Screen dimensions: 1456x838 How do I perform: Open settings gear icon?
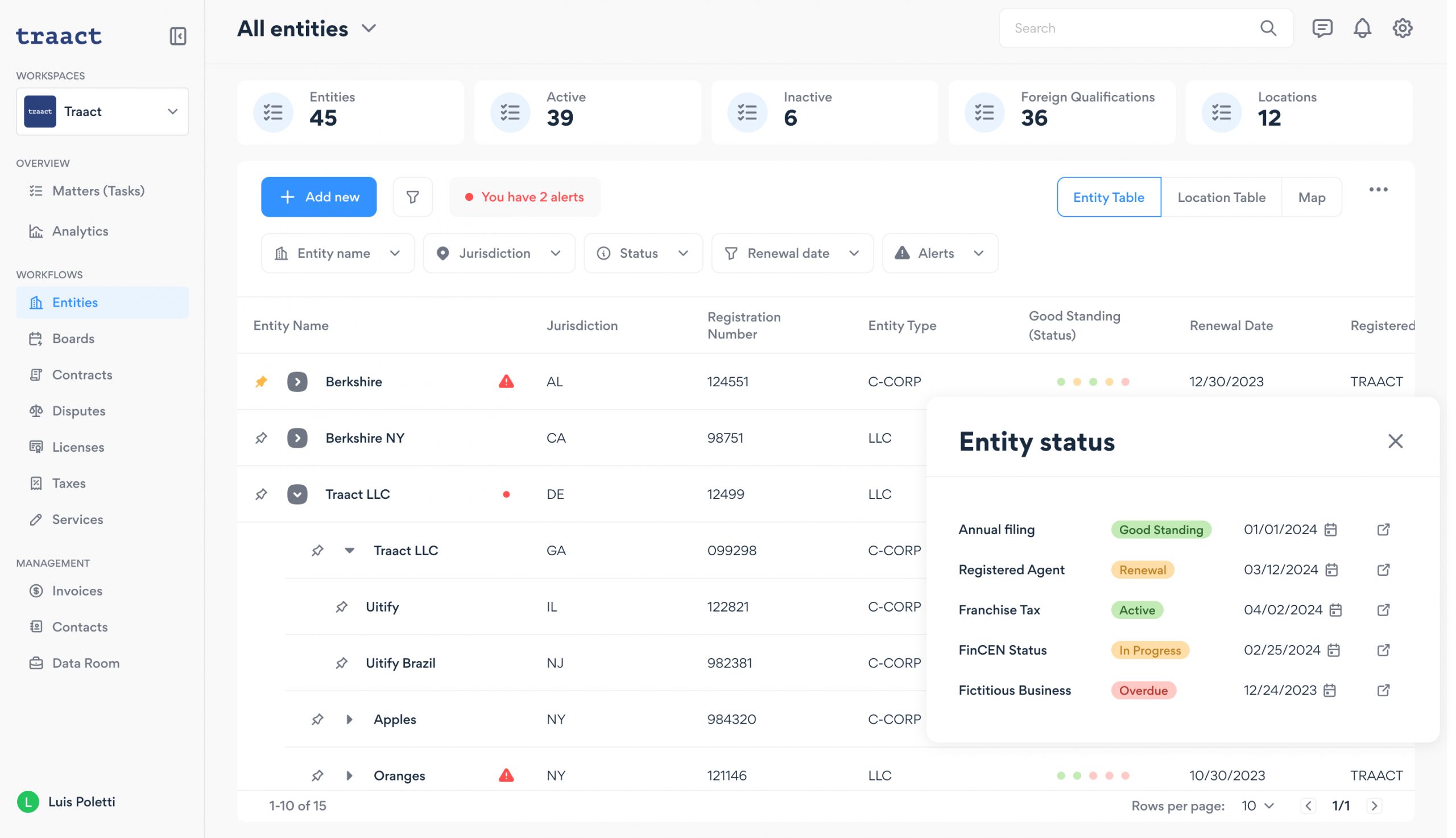pos(1403,28)
